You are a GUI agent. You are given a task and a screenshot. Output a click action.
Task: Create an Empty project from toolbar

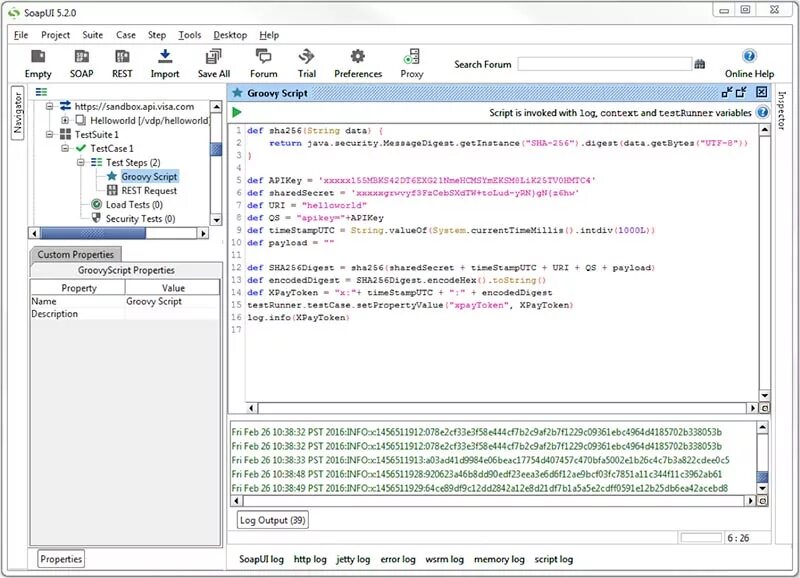click(x=38, y=63)
